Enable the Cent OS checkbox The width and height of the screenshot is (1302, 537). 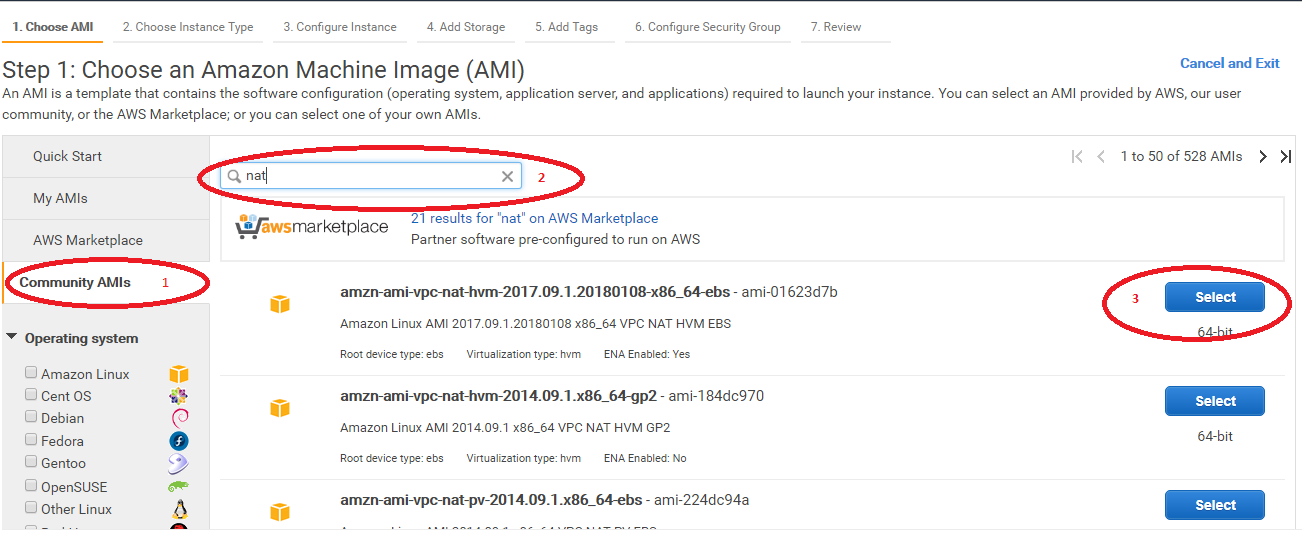[x=32, y=395]
